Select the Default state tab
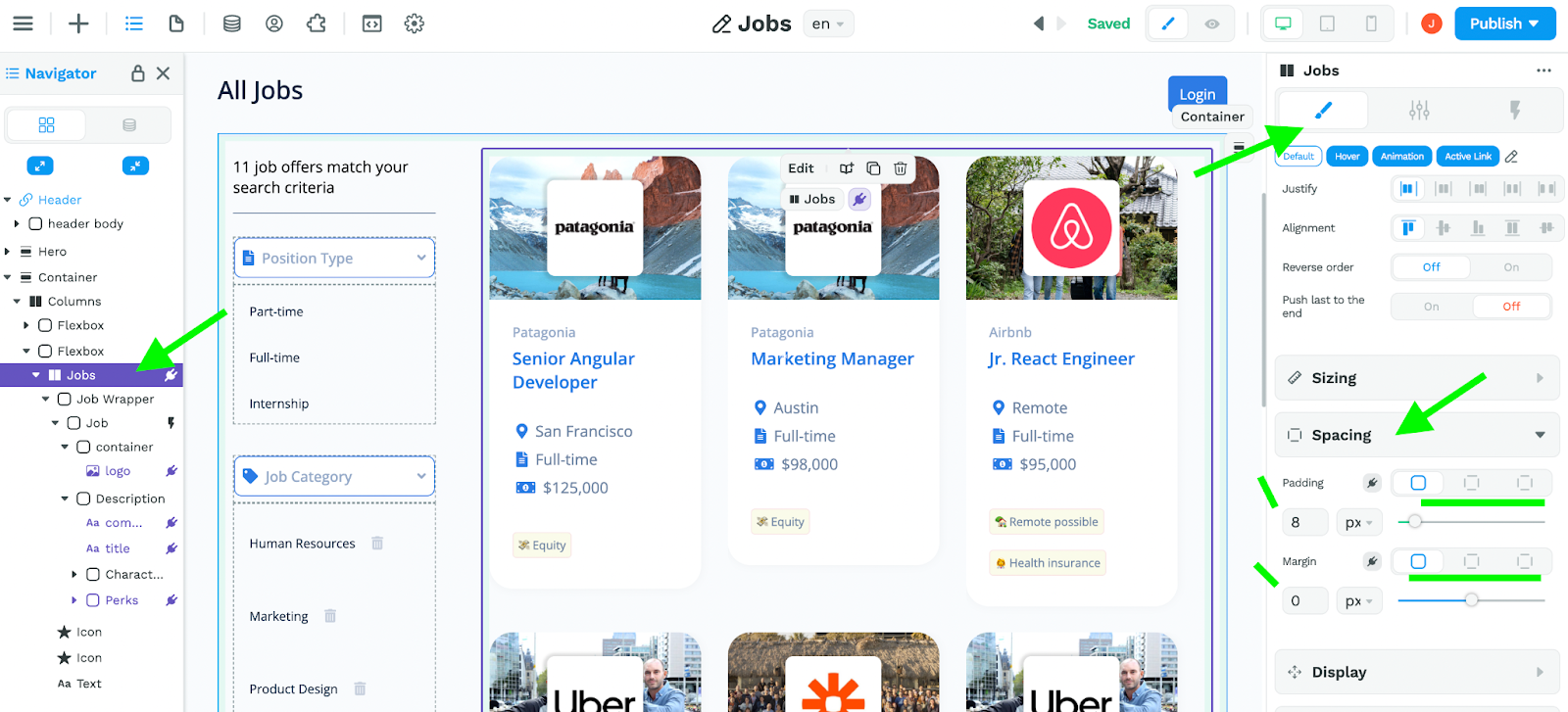The width and height of the screenshot is (1568, 712). tap(1298, 157)
